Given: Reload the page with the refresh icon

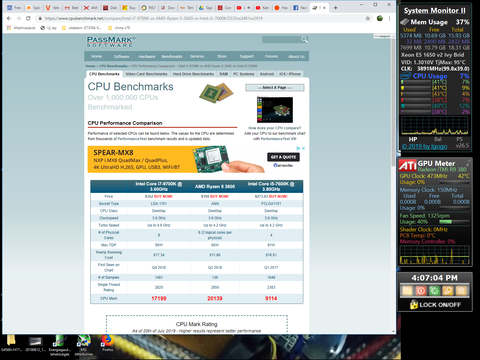Looking at the screenshot, I should pos(28,18).
